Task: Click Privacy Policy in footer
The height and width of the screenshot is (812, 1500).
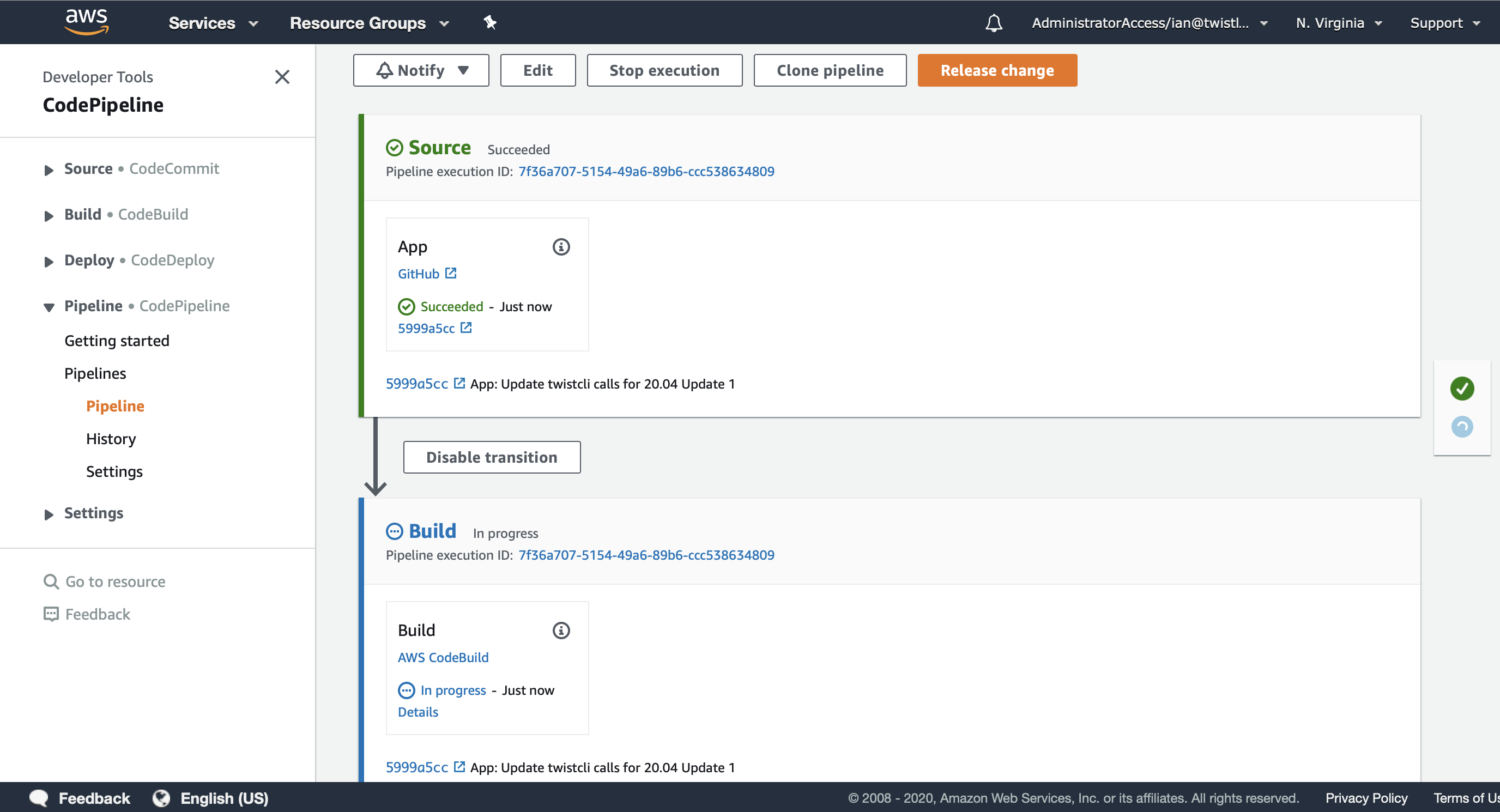Action: pos(1366,798)
